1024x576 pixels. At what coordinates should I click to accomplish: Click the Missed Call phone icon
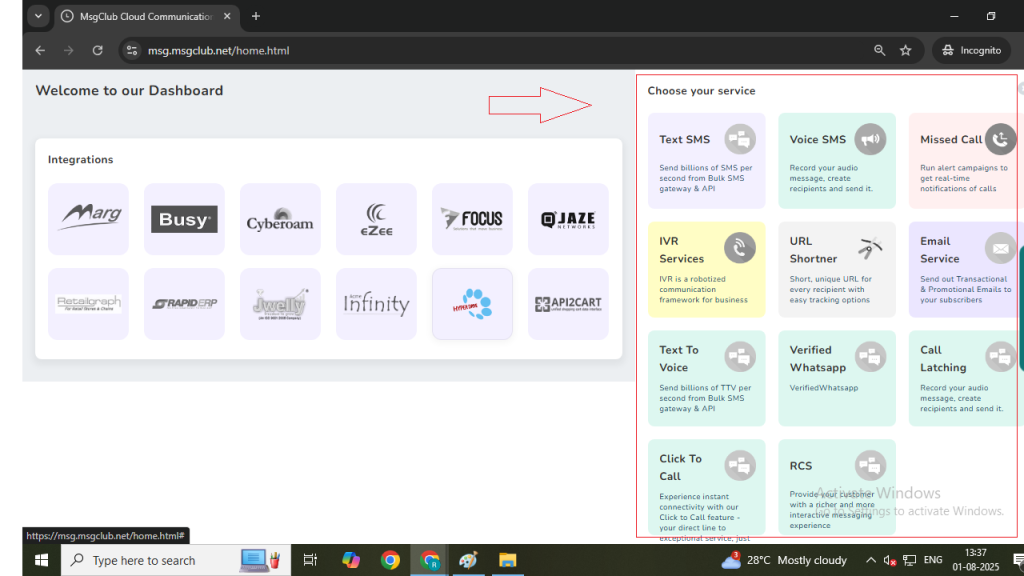1000,139
